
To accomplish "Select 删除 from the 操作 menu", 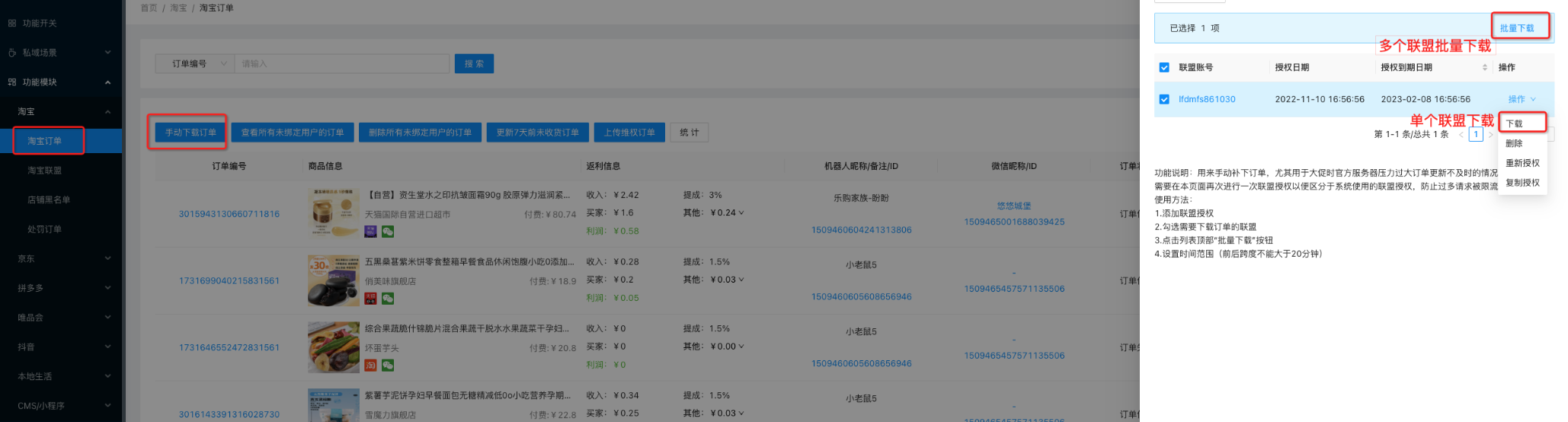I will 1522,143.
